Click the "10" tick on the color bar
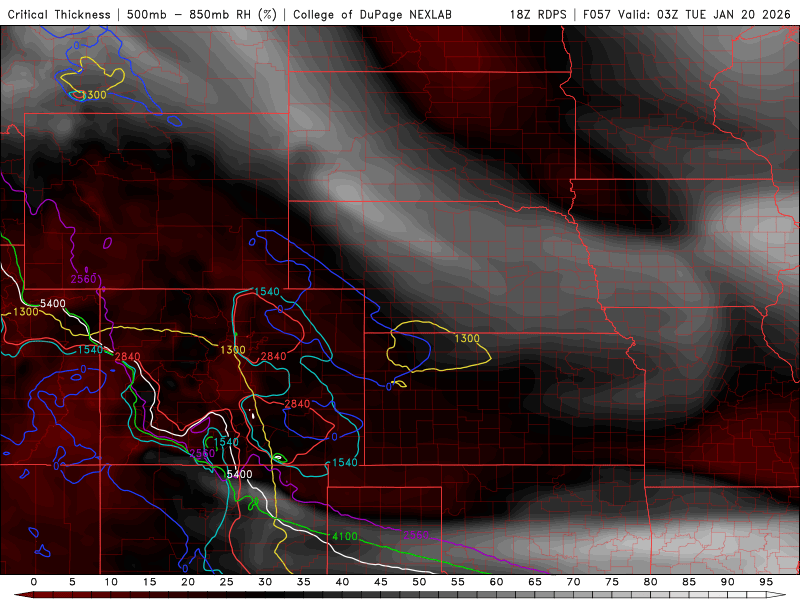Screen dimensions: 800x600 coord(111,582)
